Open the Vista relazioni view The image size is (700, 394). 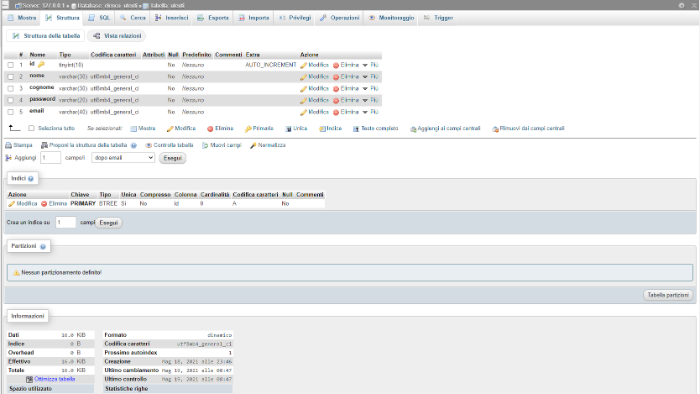click(117, 36)
